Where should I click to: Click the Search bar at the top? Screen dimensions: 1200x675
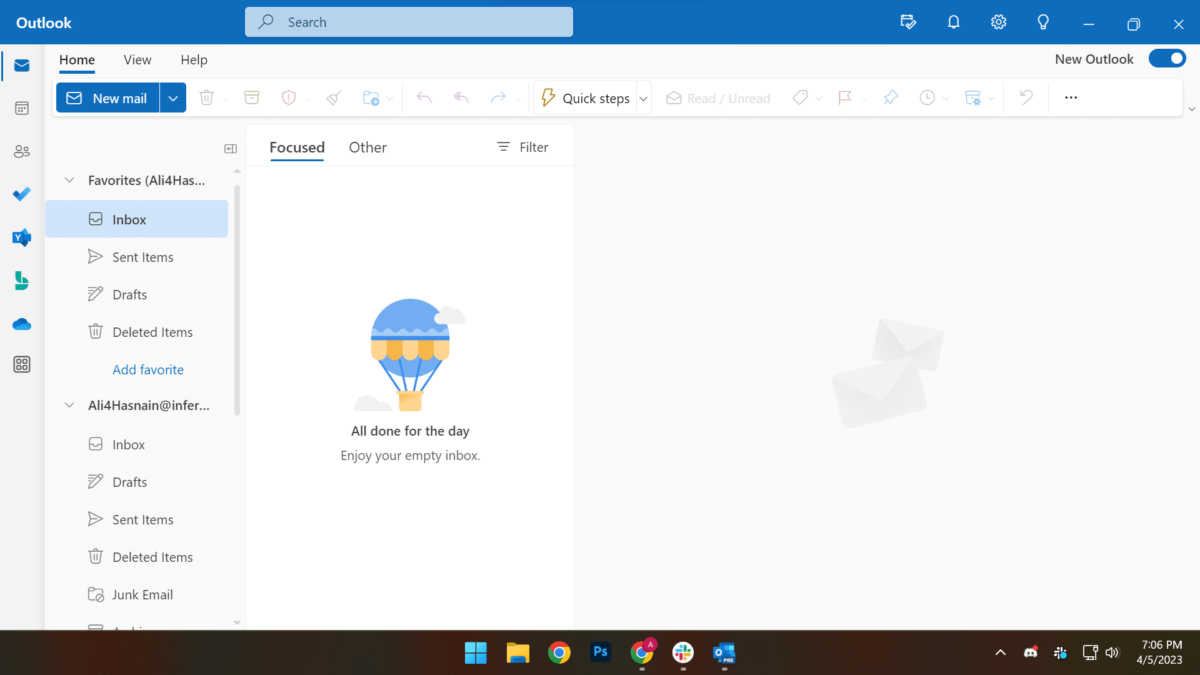click(x=408, y=21)
